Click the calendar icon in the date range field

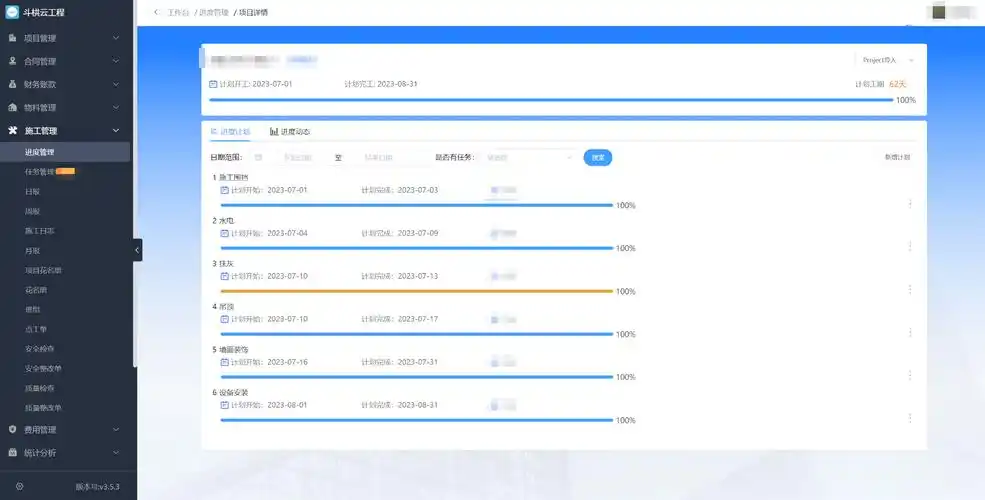tap(258, 158)
